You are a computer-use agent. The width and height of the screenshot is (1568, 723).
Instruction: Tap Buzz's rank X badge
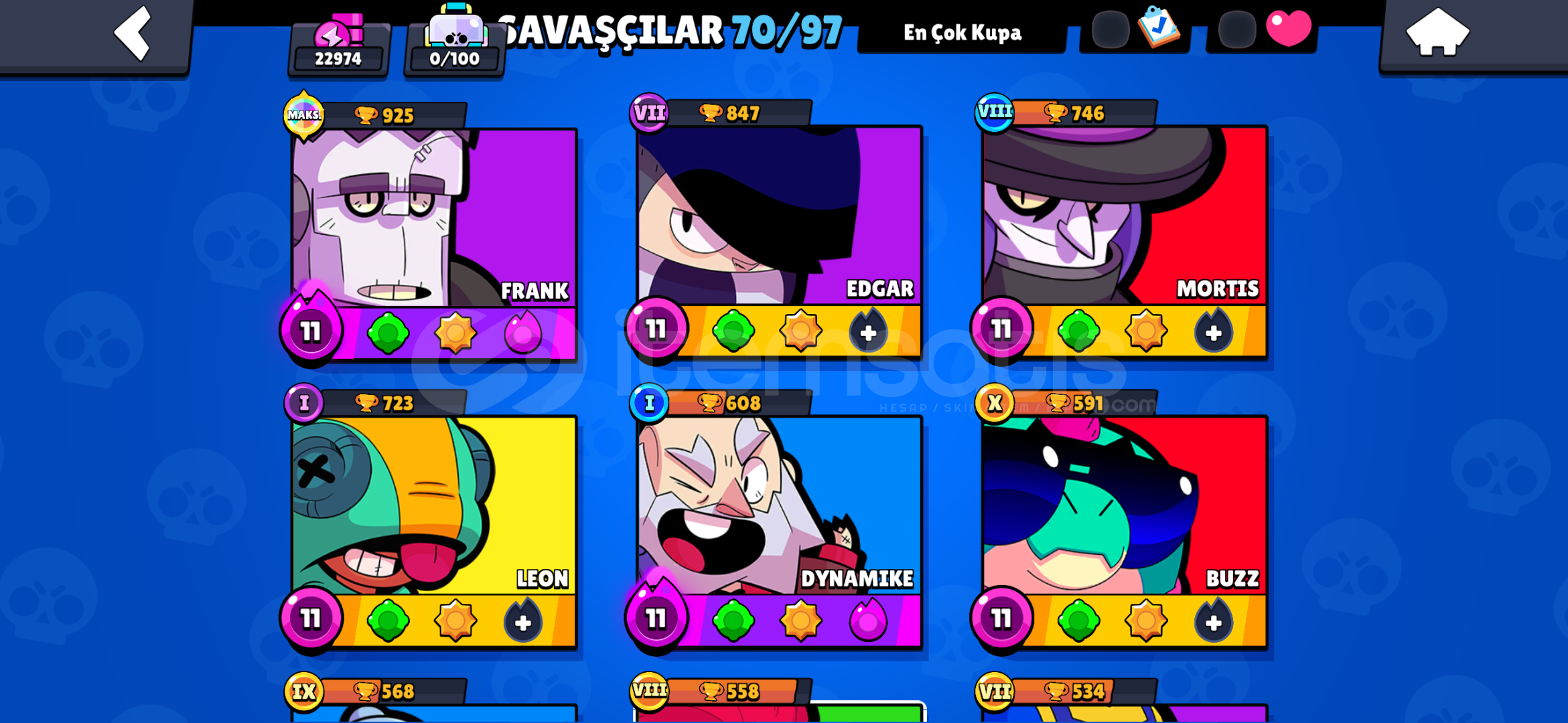click(x=995, y=403)
